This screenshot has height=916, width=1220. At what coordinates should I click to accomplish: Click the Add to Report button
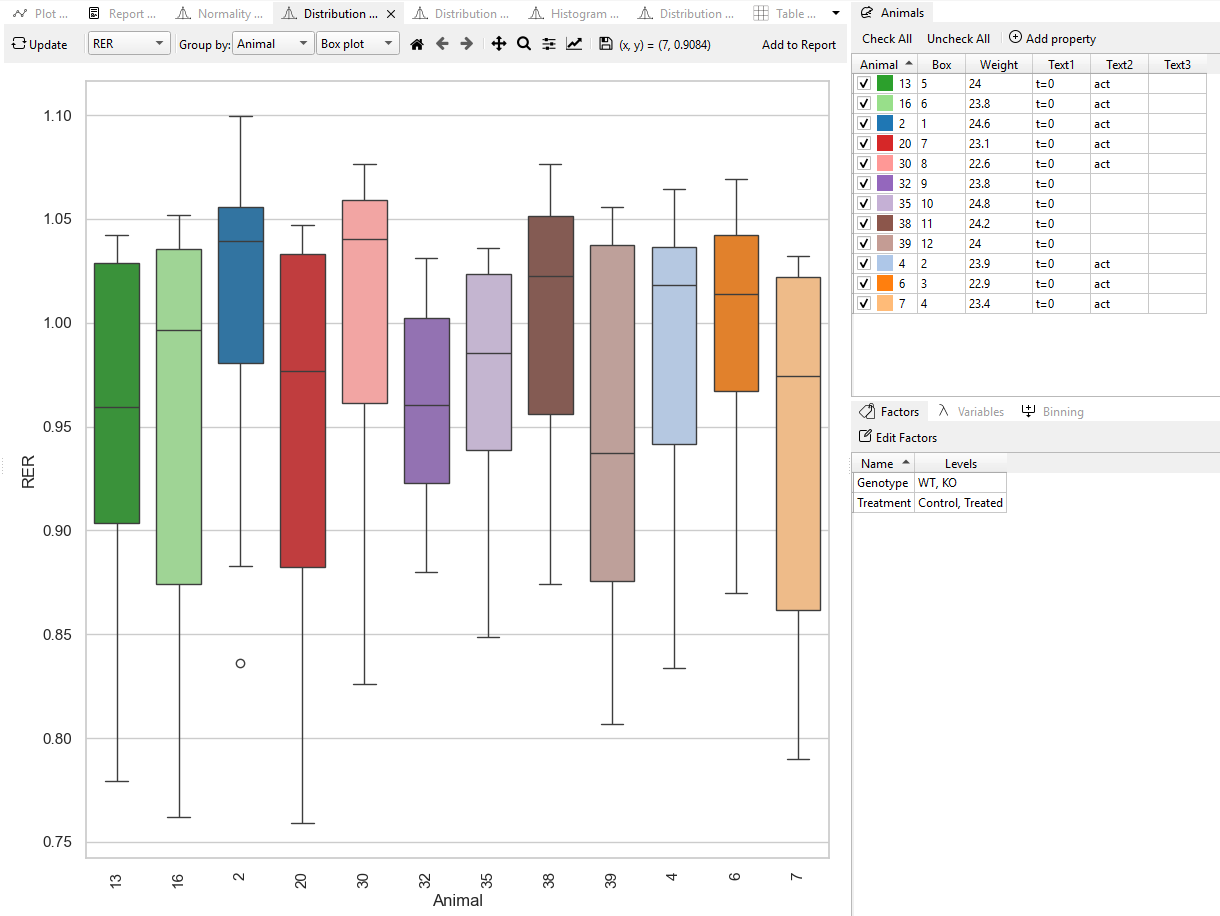[798, 44]
